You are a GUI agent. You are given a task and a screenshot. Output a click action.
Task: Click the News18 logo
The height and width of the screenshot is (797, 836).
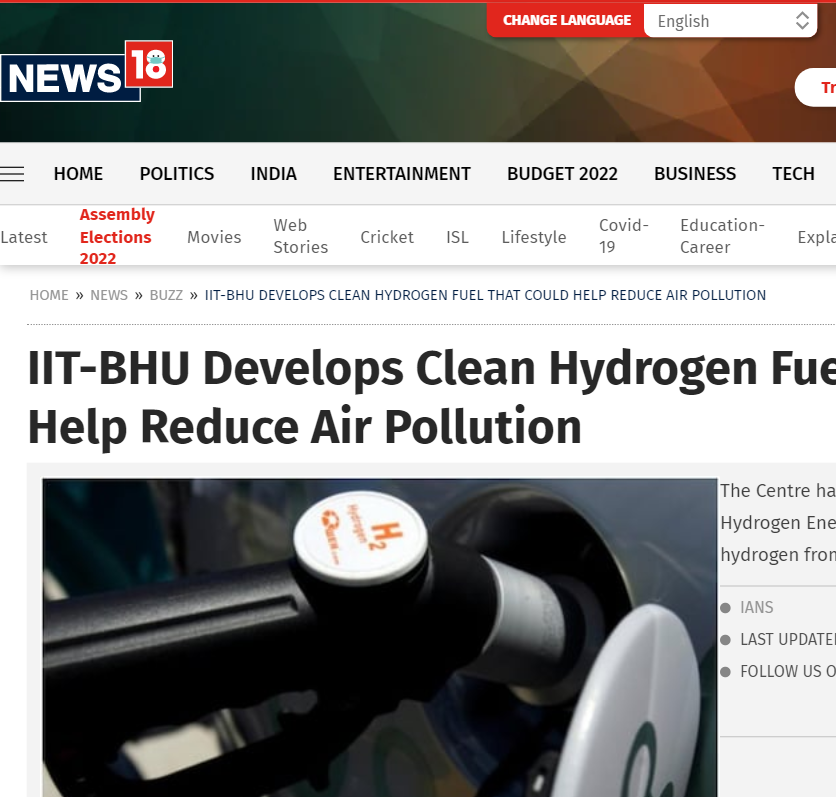pos(86,70)
